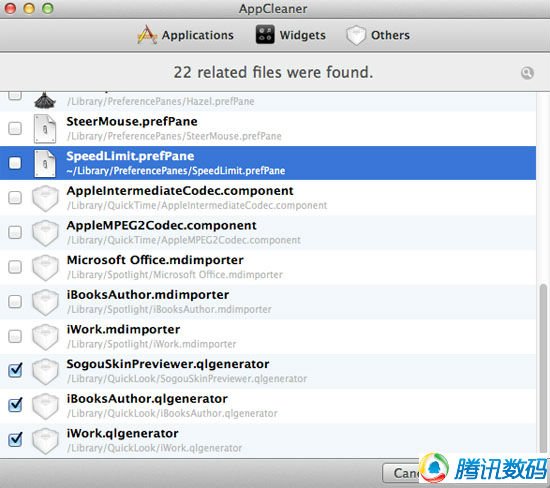
Task: Select the SogouSkinPreviewer.qlgenerator name
Action: [x=168, y=364]
